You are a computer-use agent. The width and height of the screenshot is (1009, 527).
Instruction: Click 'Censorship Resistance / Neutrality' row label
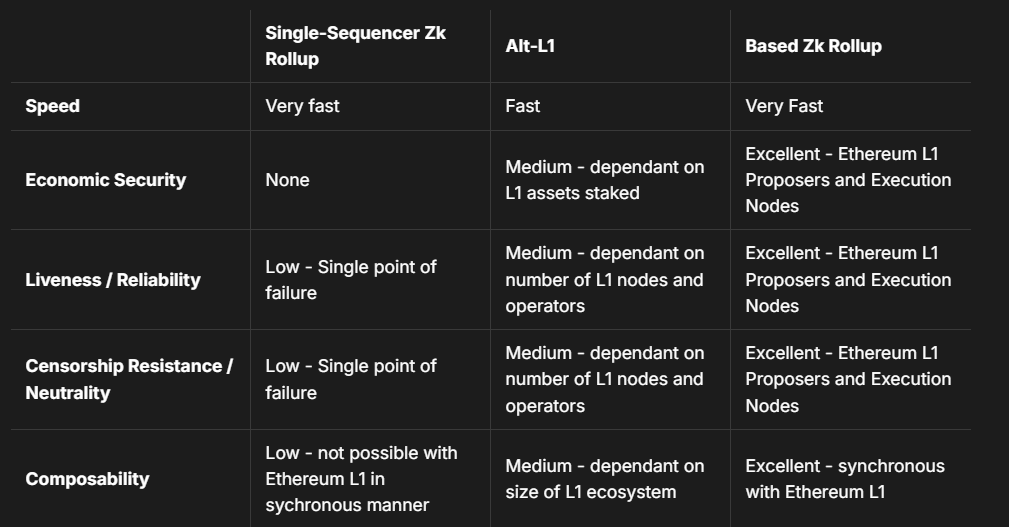128,379
